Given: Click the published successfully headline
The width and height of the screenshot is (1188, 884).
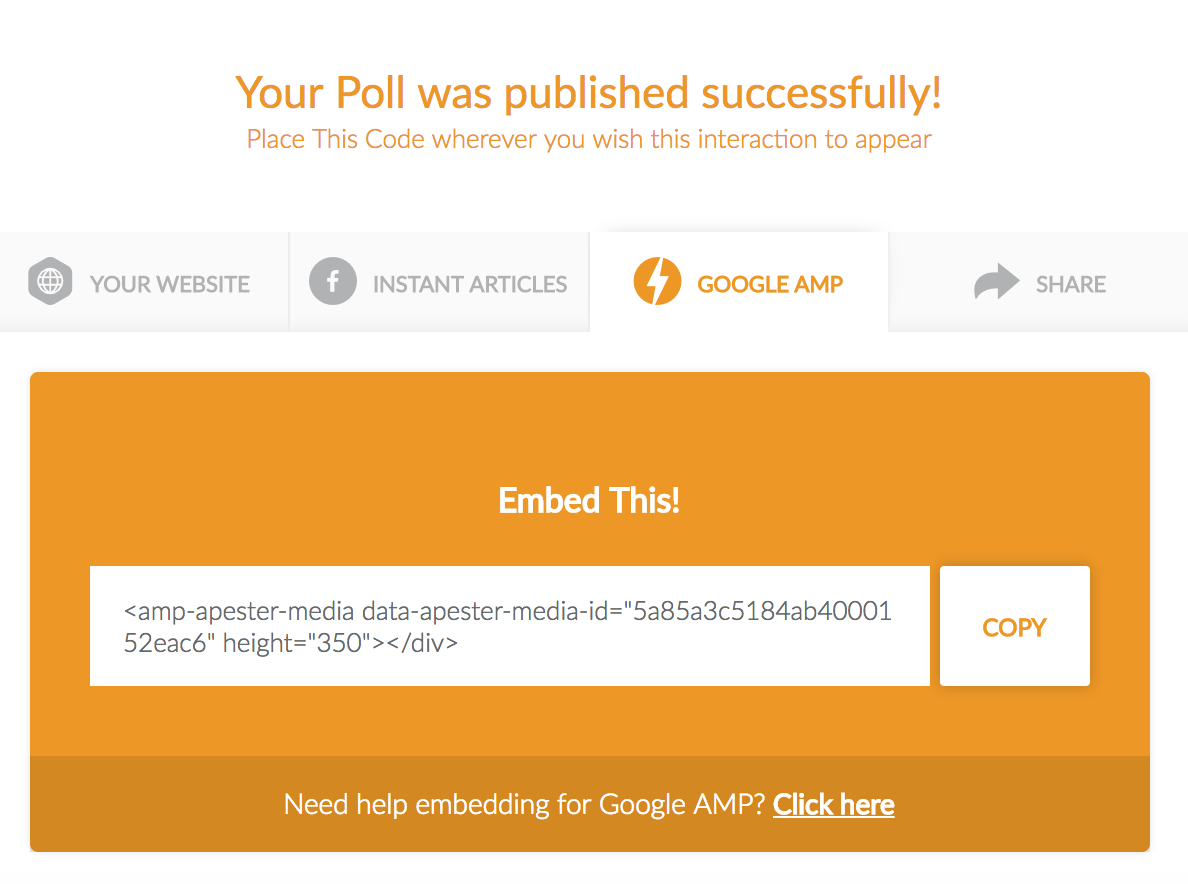Looking at the screenshot, I should pos(589,93).
